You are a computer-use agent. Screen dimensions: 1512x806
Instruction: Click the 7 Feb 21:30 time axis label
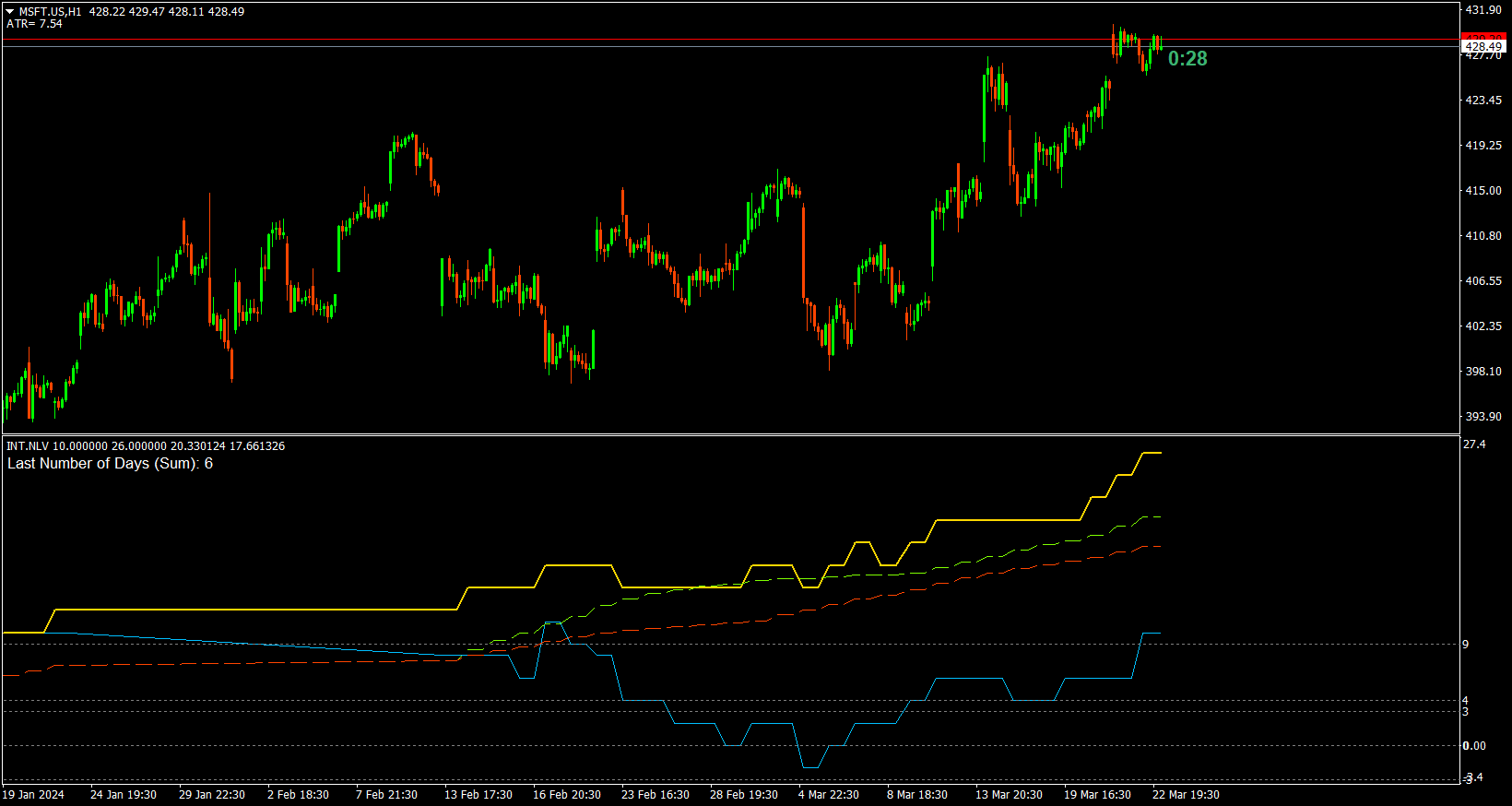coord(386,795)
